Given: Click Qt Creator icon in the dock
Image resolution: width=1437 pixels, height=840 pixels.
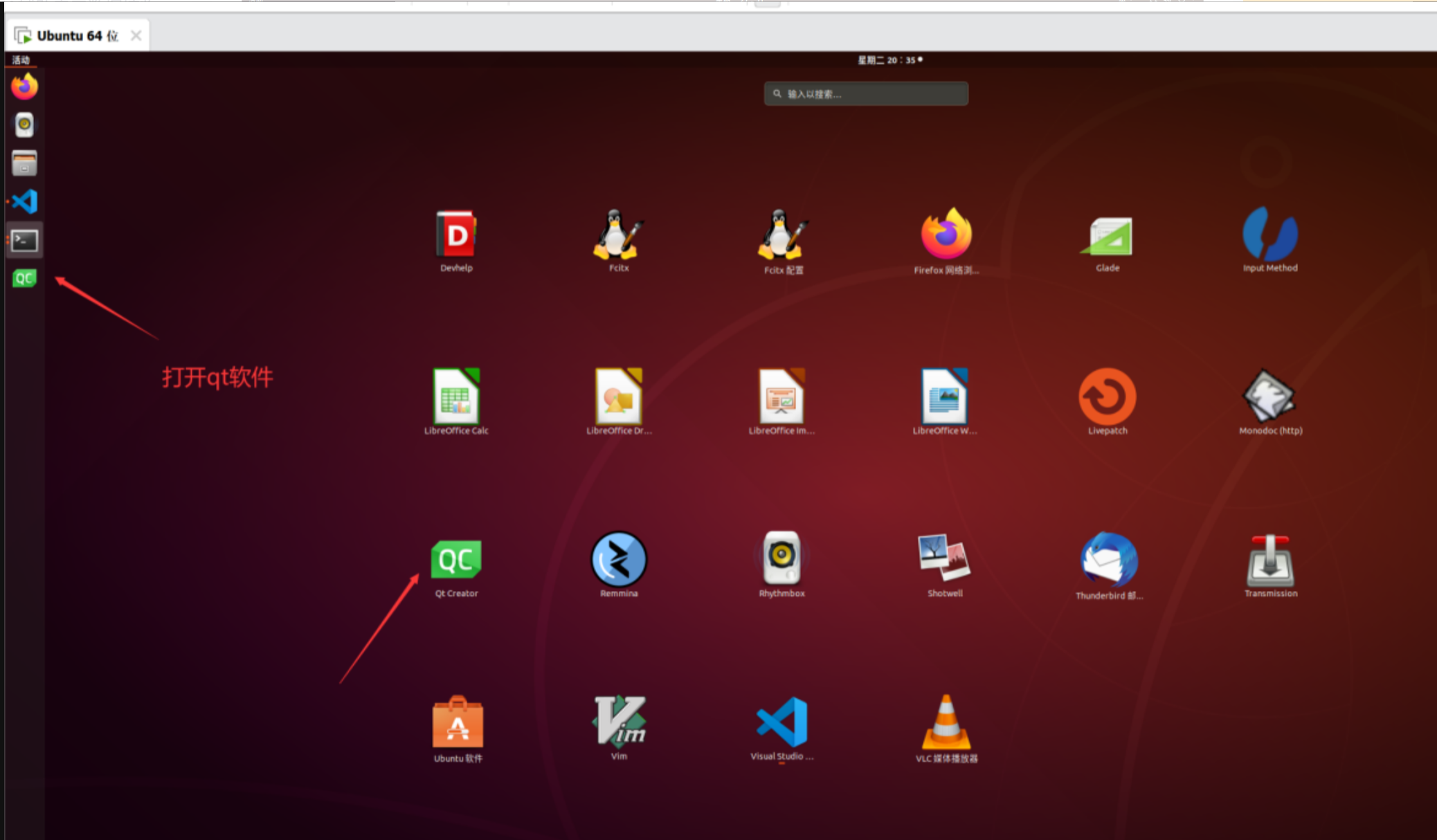Looking at the screenshot, I should click(x=24, y=278).
